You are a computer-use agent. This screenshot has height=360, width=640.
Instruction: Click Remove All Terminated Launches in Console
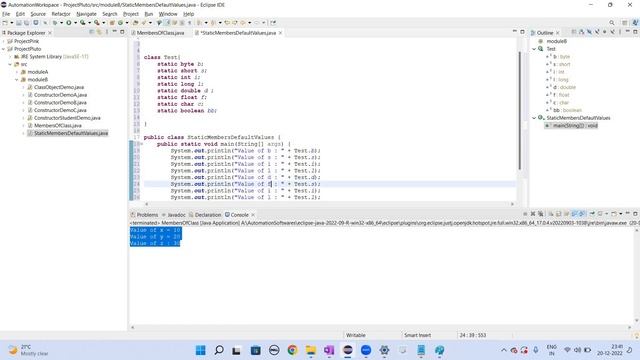coord(540,214)
